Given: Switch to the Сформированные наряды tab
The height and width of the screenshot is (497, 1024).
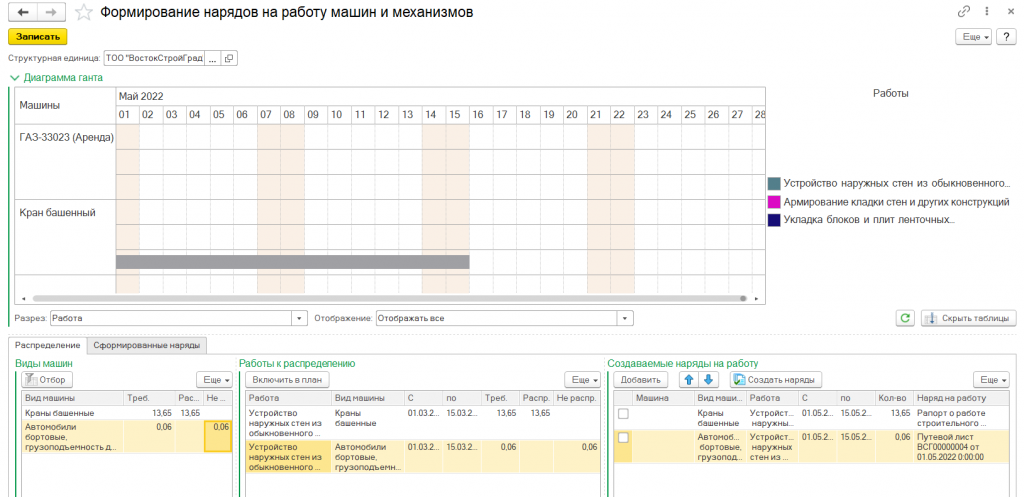Looking at the screenshot, I should click(147, 345).
